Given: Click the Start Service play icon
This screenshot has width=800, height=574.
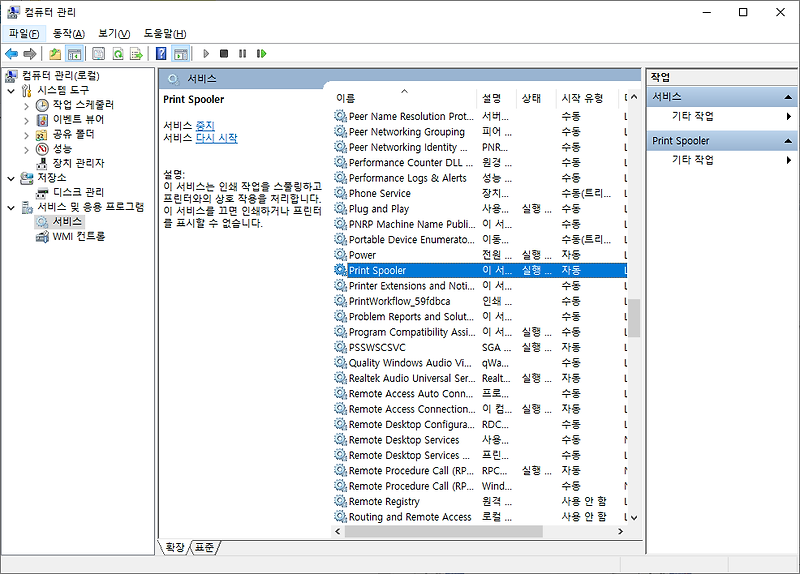Looking at the screenshot, I should tap(206, 54).
